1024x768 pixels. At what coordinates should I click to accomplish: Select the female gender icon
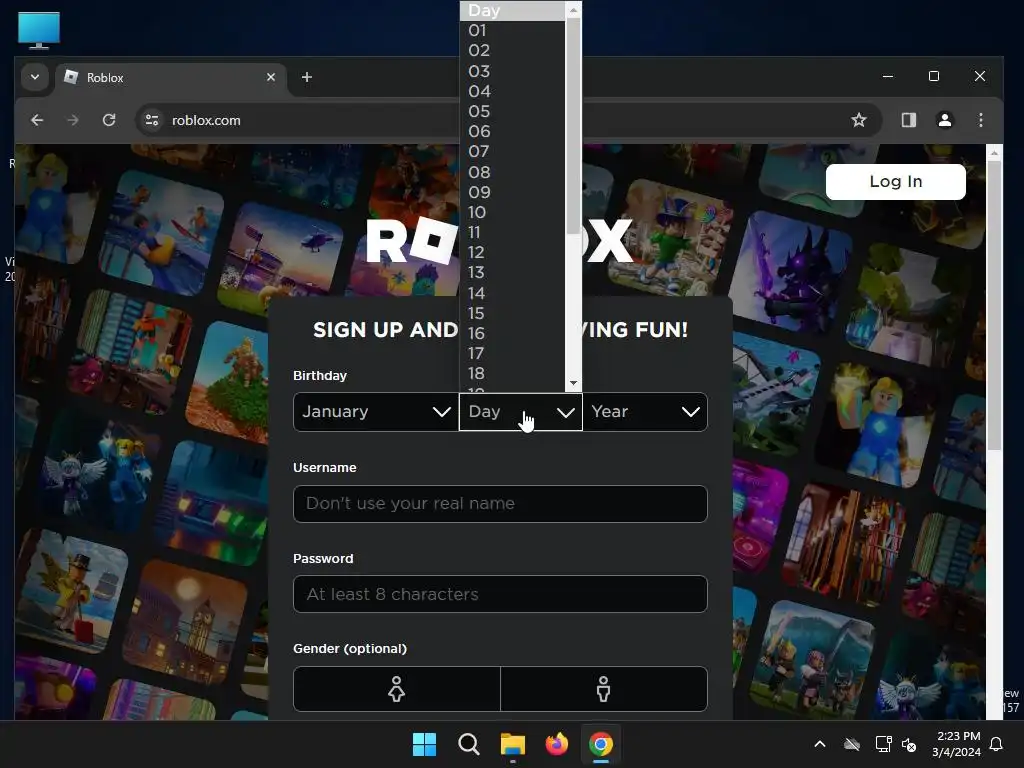coord(396,689)
